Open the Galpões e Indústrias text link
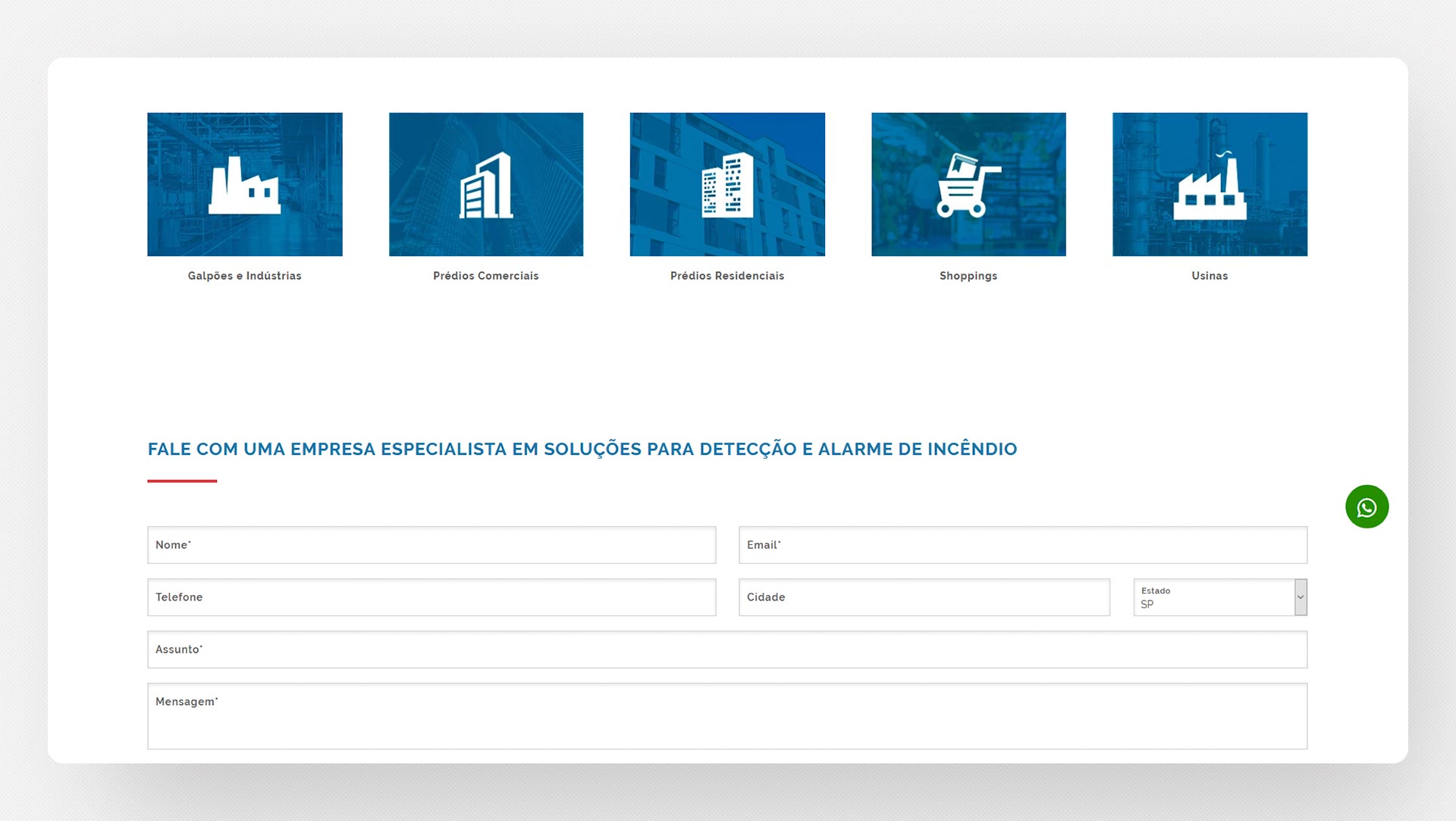 point(244,276)
